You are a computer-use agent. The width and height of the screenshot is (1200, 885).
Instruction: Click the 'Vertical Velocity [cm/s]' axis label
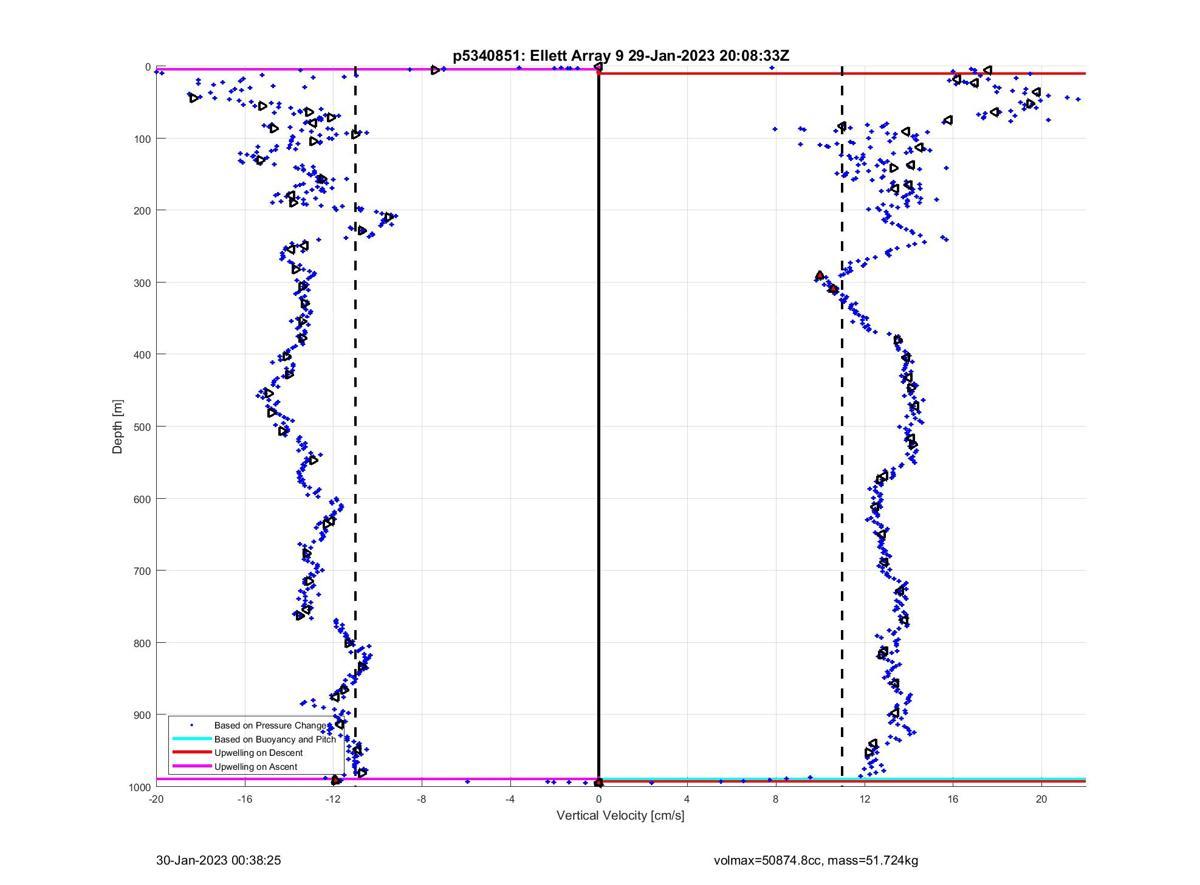click(620, 815)
